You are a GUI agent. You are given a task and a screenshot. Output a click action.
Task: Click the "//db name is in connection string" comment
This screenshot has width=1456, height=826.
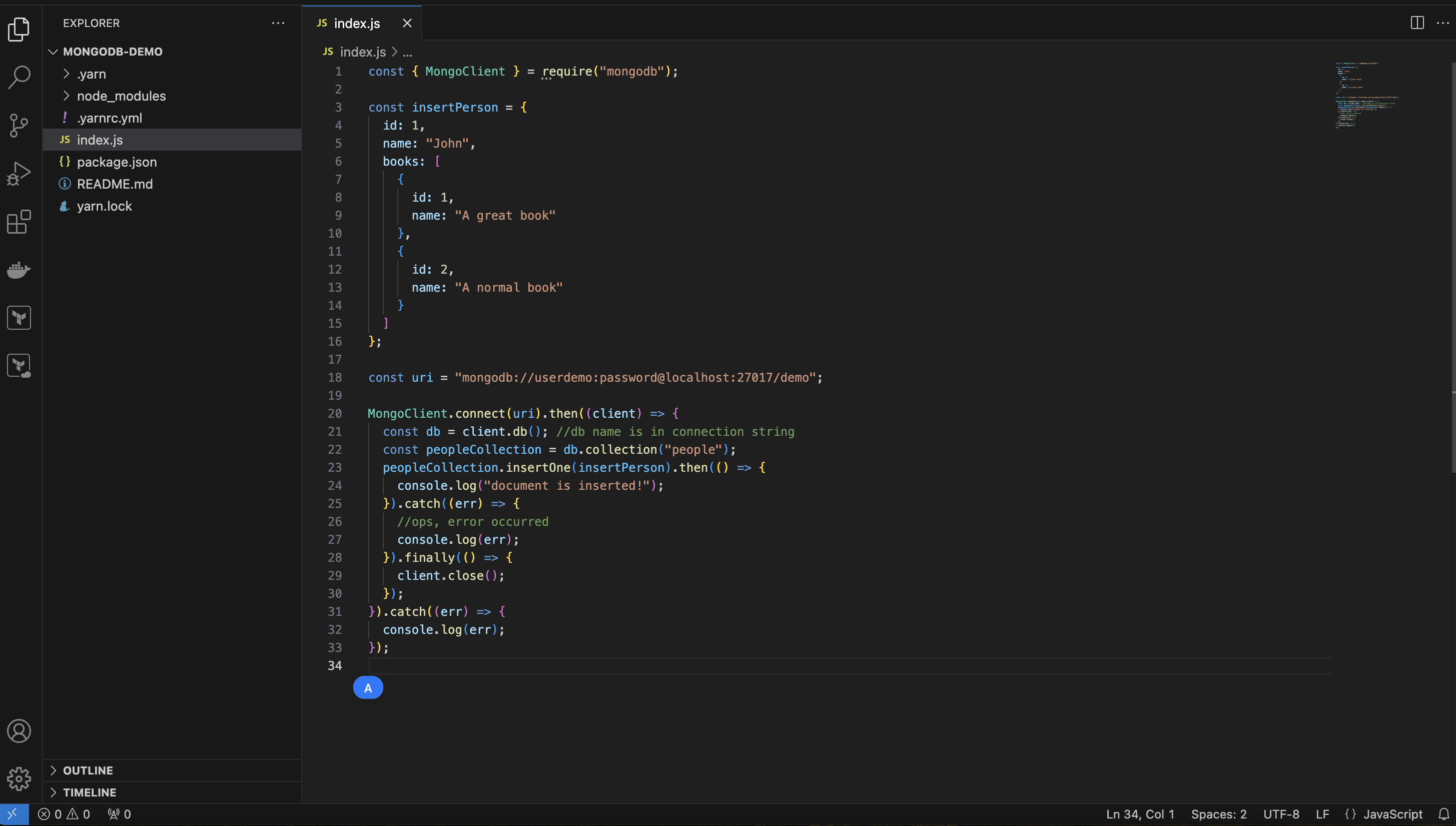tap(675, 432)
